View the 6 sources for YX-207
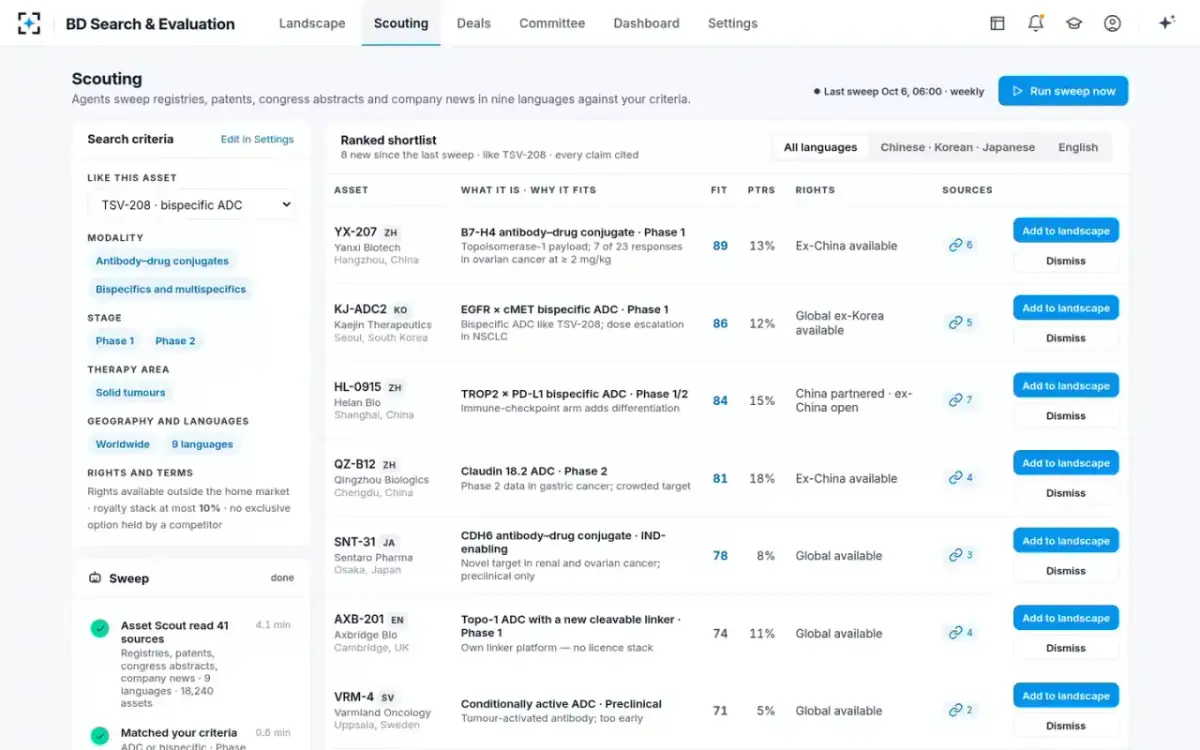The width and height of the screenshot is (1200, 750). pos(961,245)
